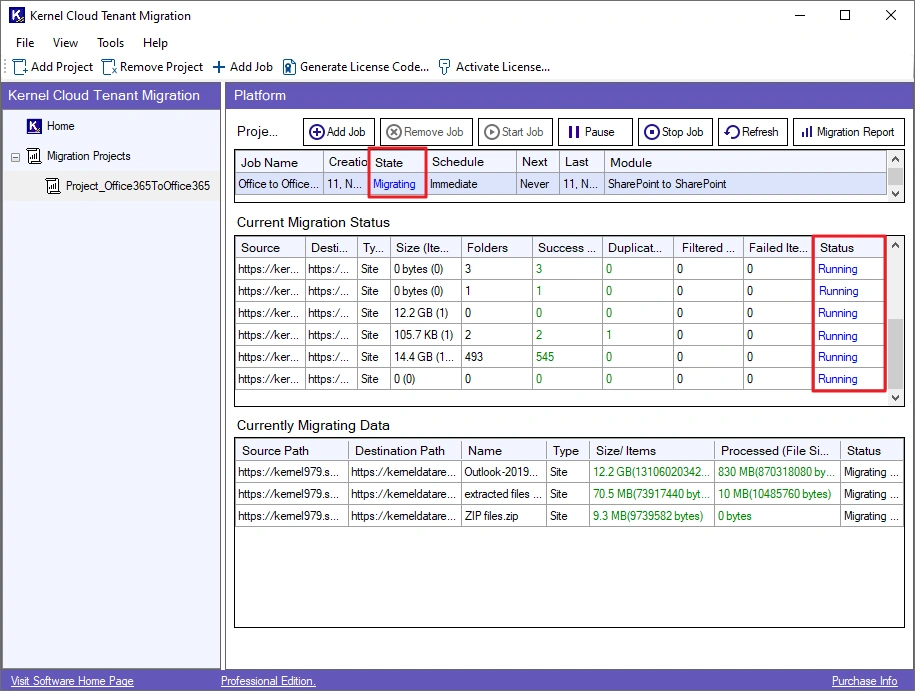Click Generate License Code toolbar icon
This screenshot has width=915, height=691.
click(x=290, y=67)
